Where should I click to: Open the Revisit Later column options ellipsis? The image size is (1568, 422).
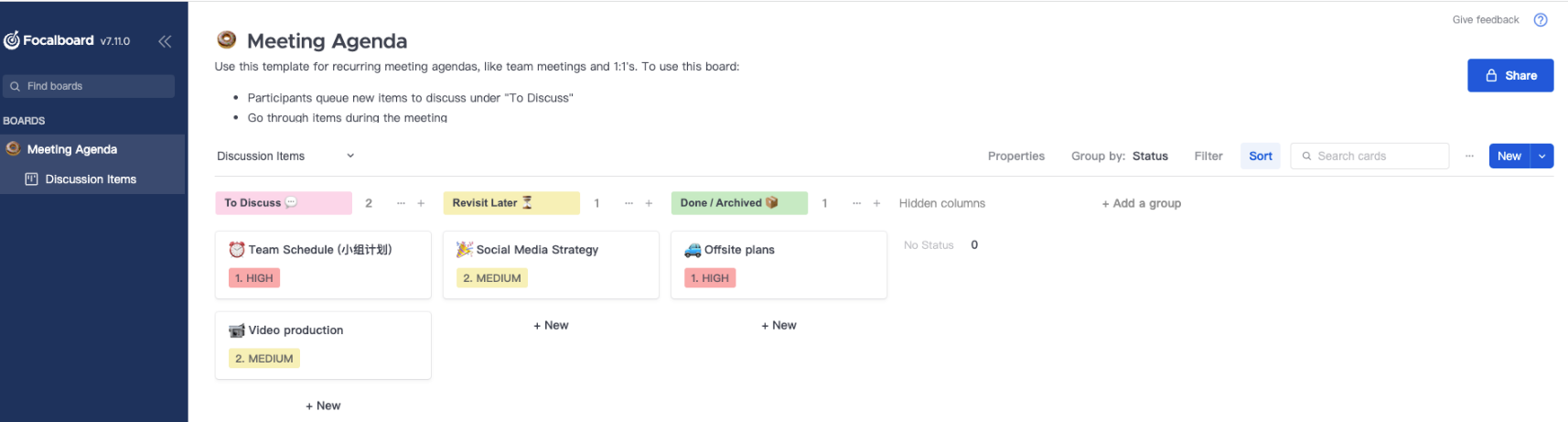coord(628,203)
